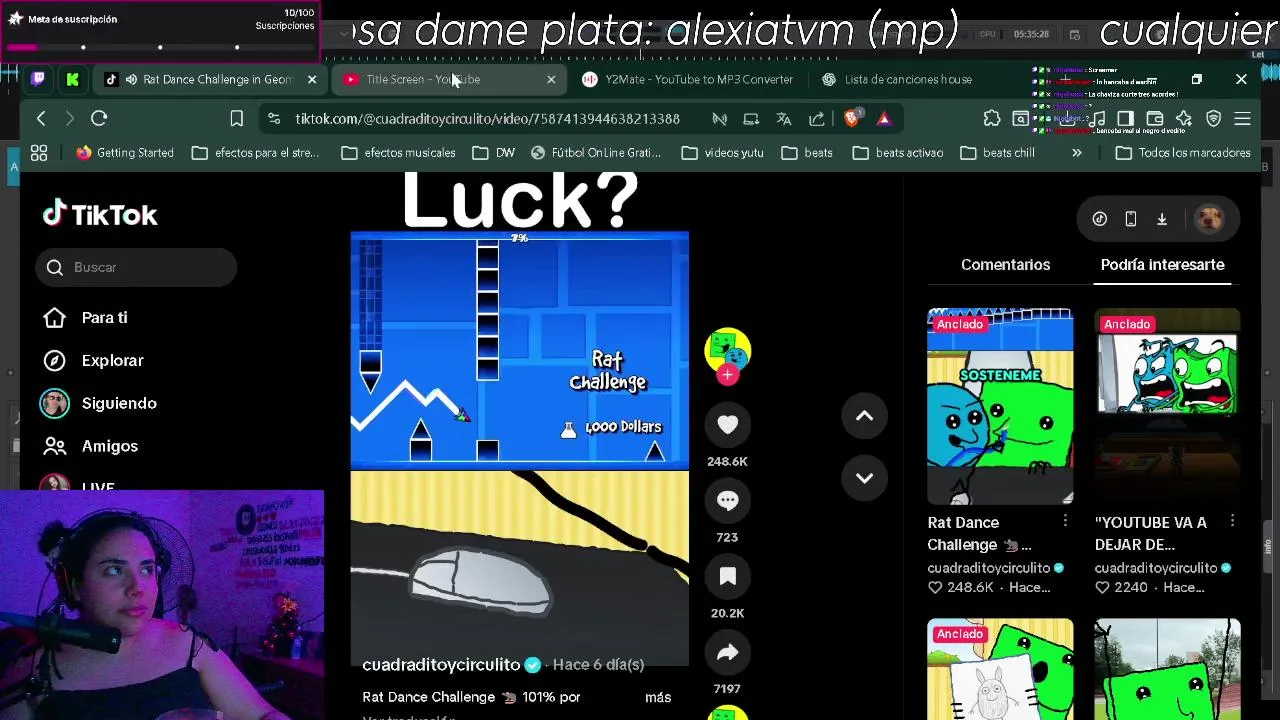The width and height of the screenshot is (1280, 720).
Task: Click the Meta de suscripción progress bar
Action: pos(160,47)
